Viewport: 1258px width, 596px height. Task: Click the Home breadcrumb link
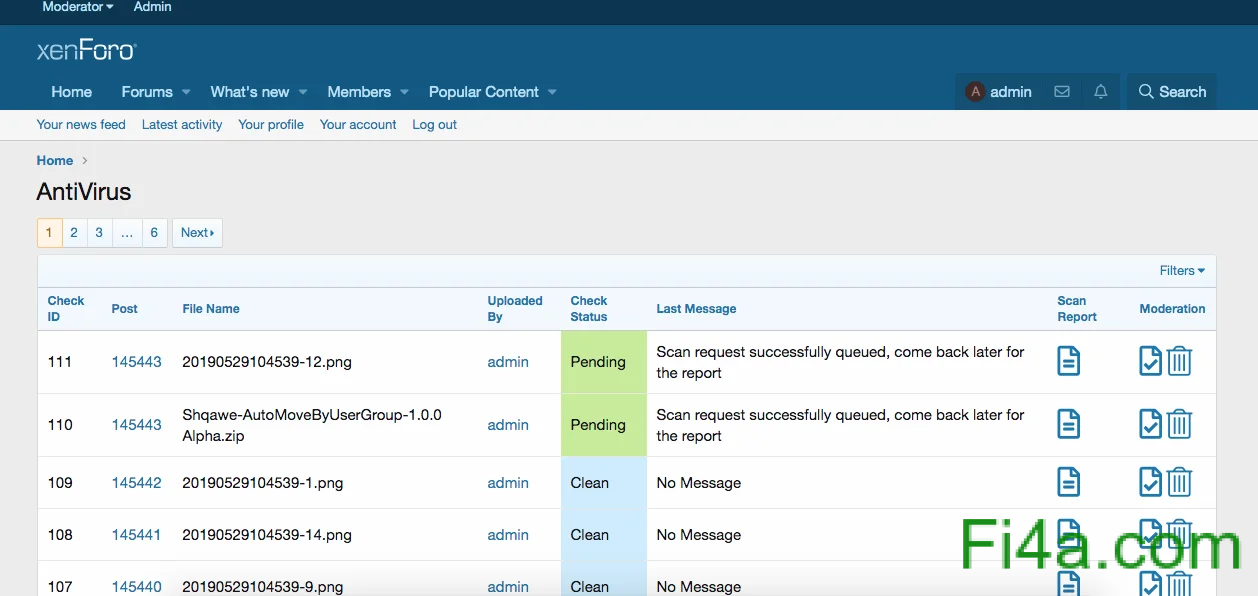coord(55,161)
